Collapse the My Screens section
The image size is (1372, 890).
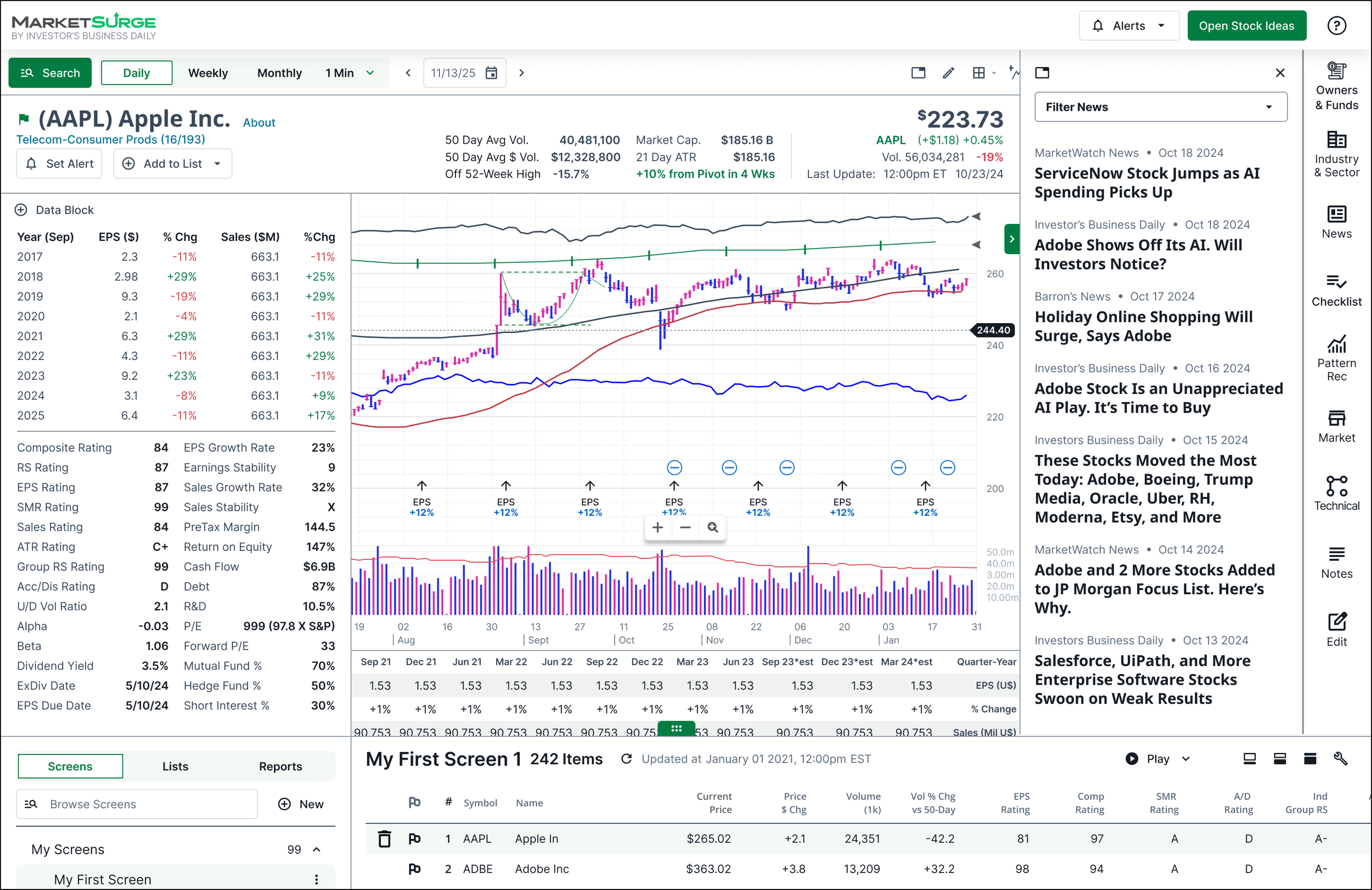pos(316,848)
